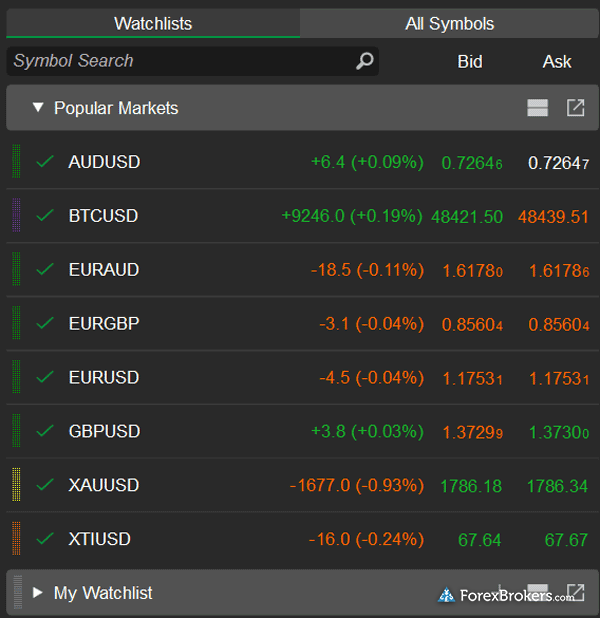Click the drag handle beside XAUUSD
Image resolution: width=600 pixels, height=618 pixels.
pos(16,485)
